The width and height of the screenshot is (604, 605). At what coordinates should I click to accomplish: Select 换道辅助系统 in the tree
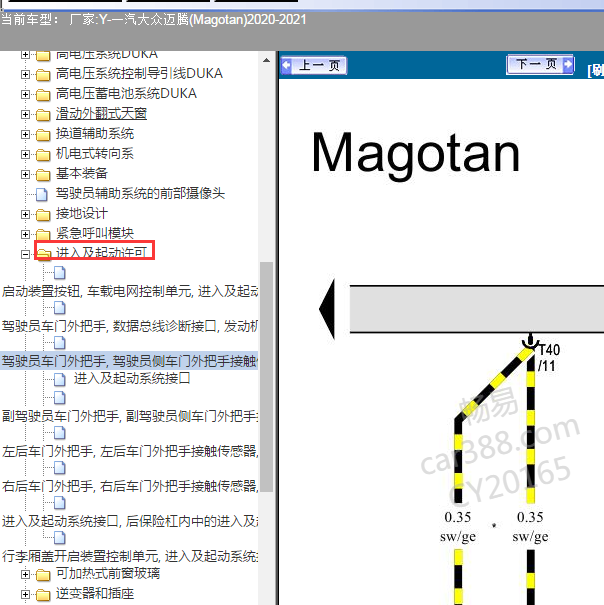(x=95, y=134)
